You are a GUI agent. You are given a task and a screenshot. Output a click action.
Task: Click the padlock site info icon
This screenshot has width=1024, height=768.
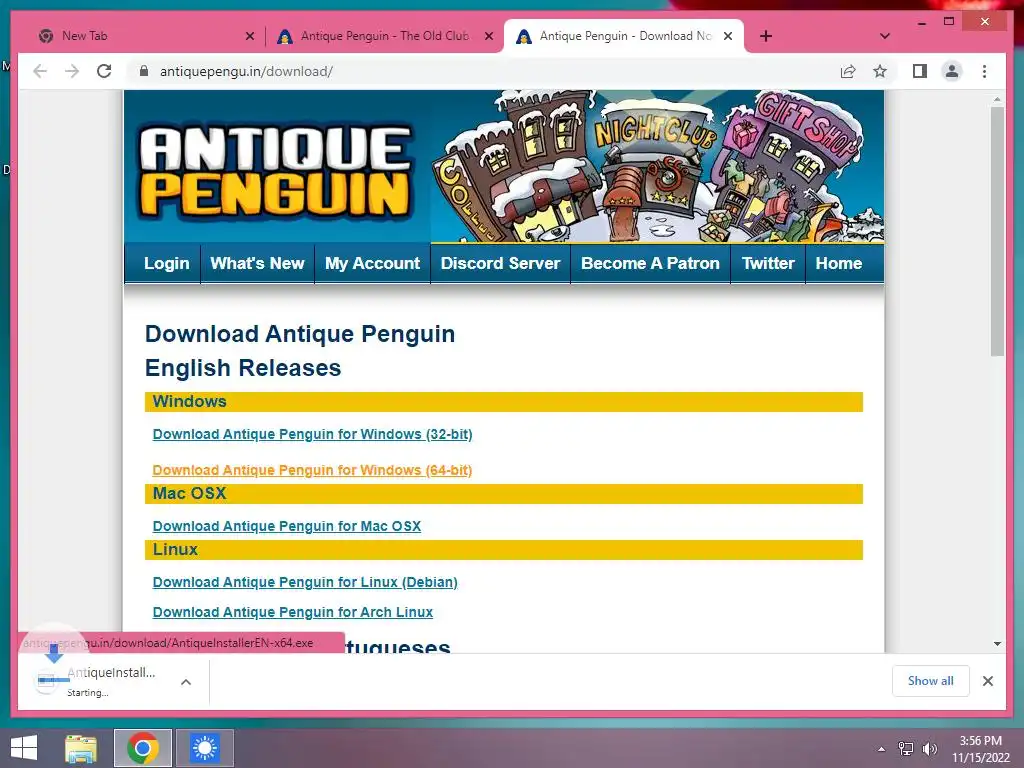(144, 71)
